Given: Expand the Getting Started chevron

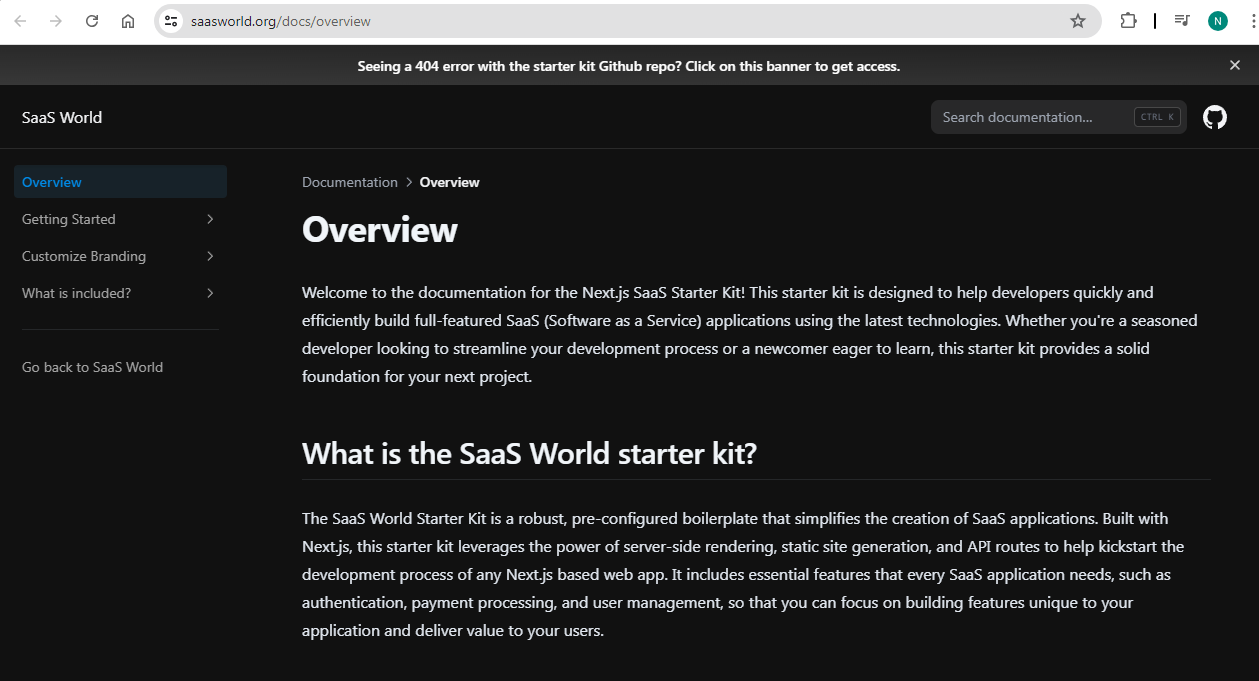Looking at the screenshot, I should pos(210,219).
